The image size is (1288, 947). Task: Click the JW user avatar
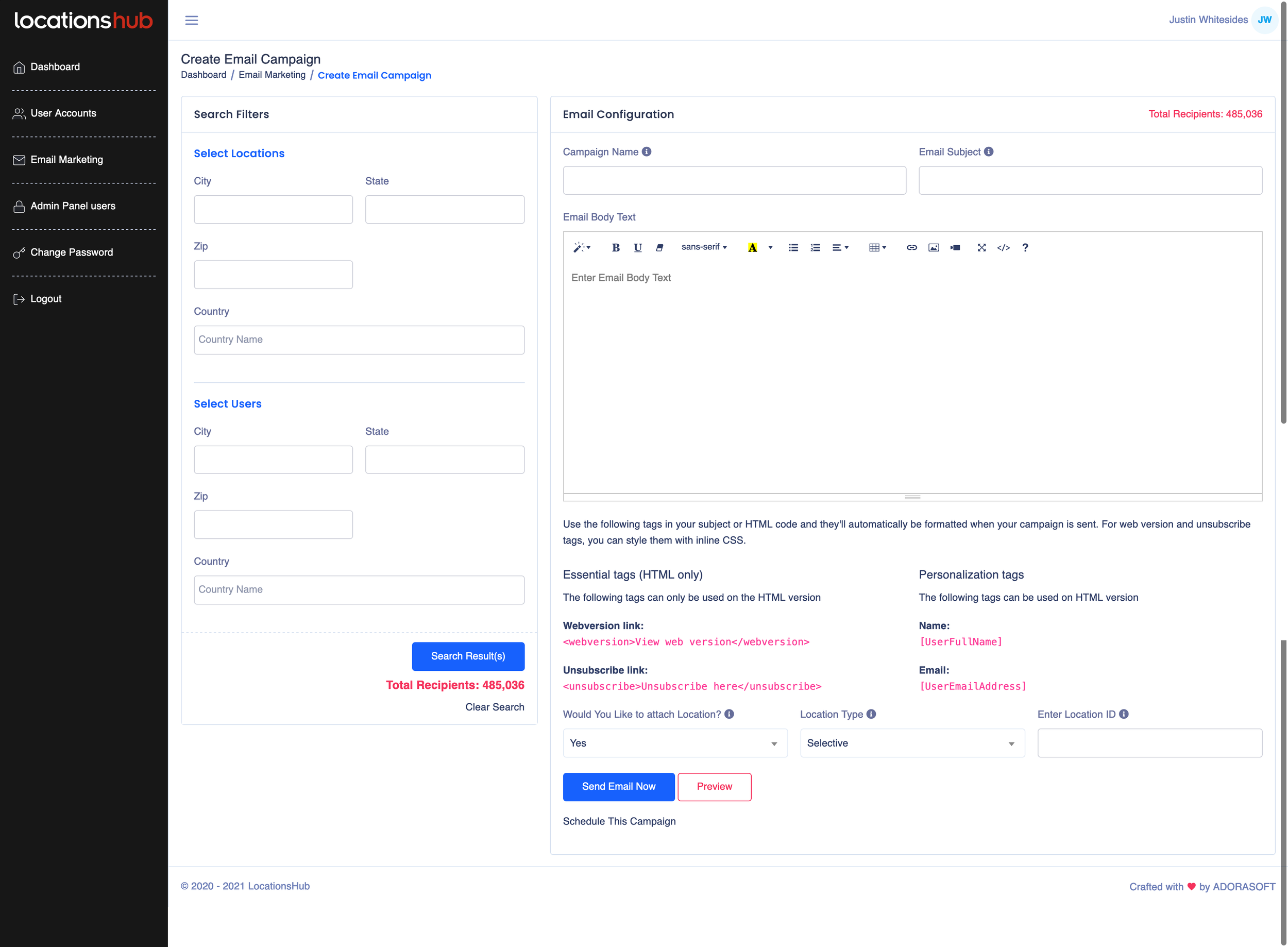click(1264, 20)
